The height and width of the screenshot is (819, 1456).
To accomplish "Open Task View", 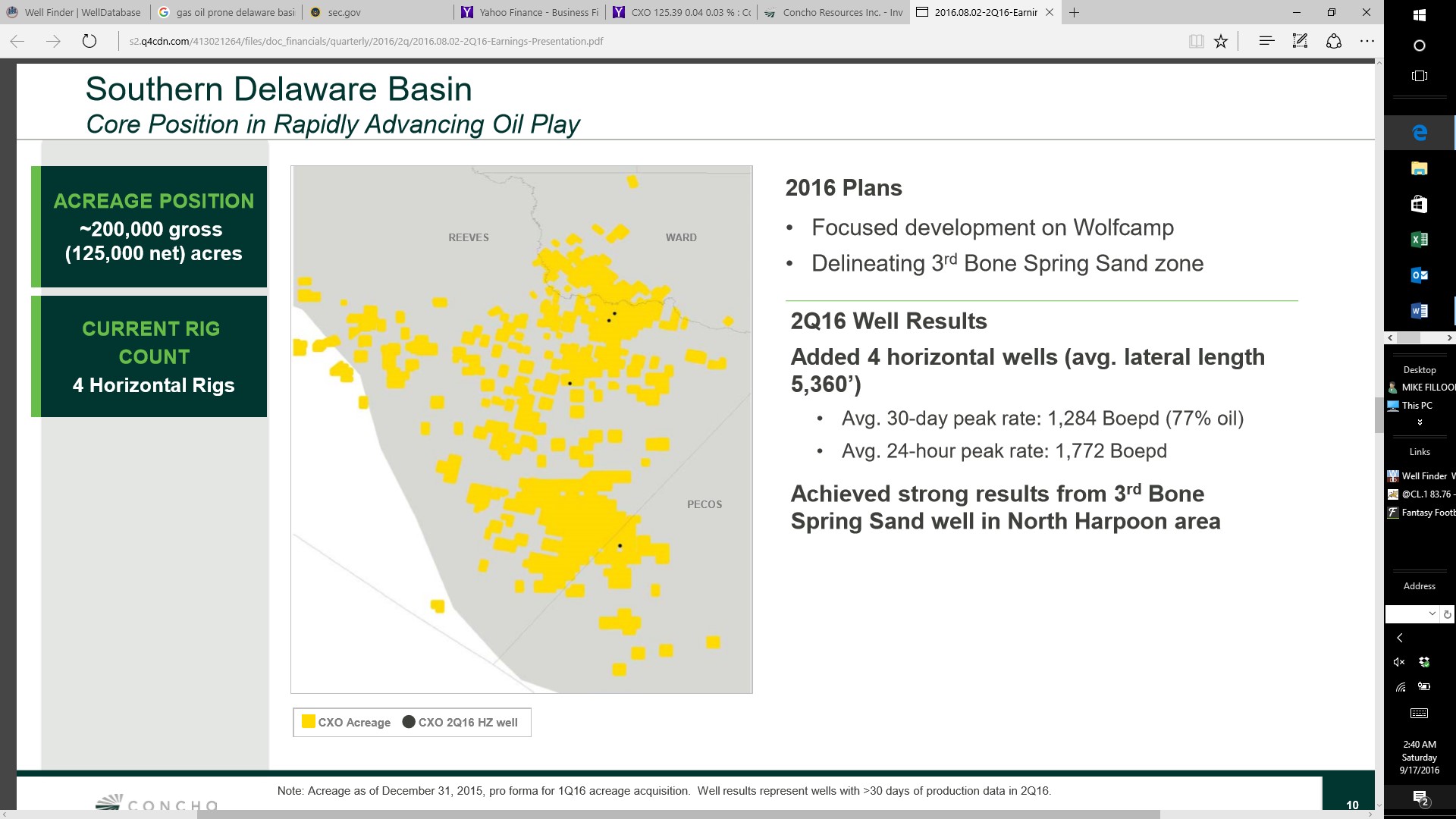I will [1420, 76].
